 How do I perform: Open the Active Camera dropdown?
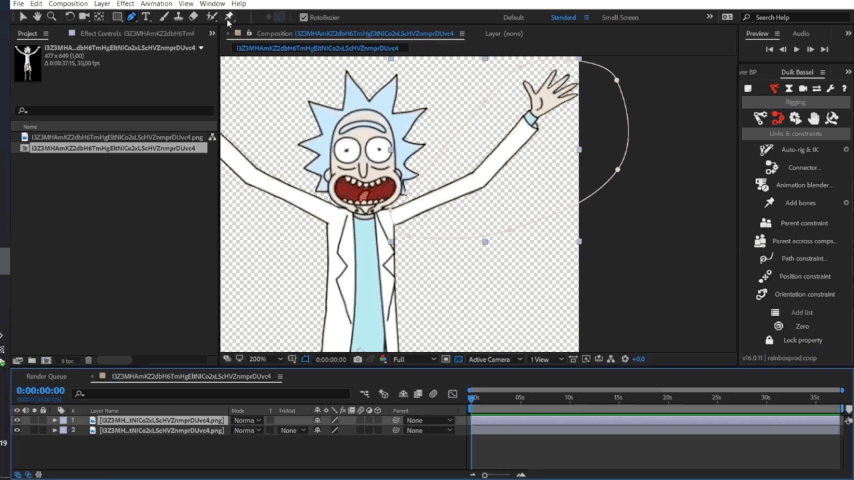[x=495, y=359]
